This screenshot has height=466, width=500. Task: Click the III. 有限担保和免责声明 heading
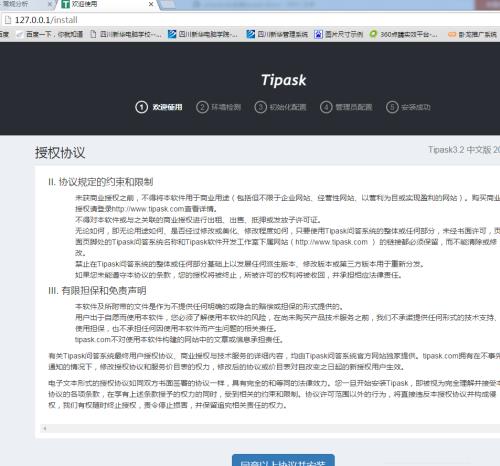pyautogui.click(x=97, y=291)
